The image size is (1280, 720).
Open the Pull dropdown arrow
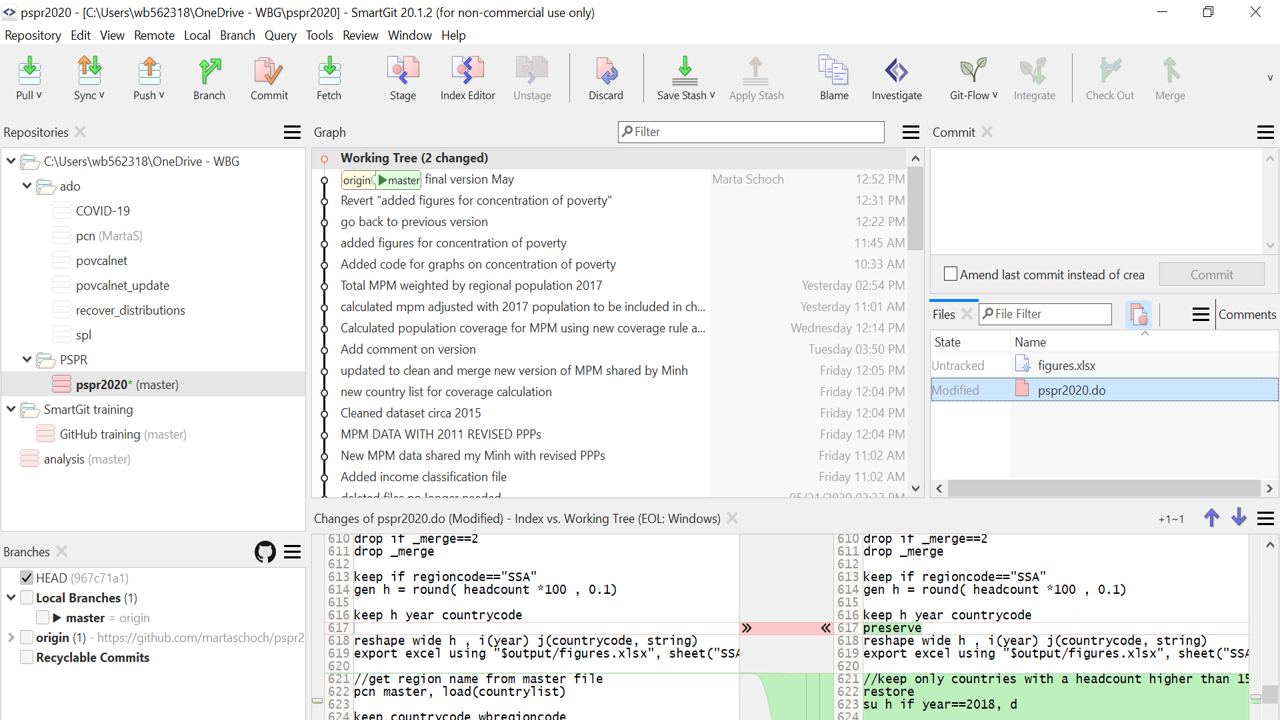(x=38, y=95)
